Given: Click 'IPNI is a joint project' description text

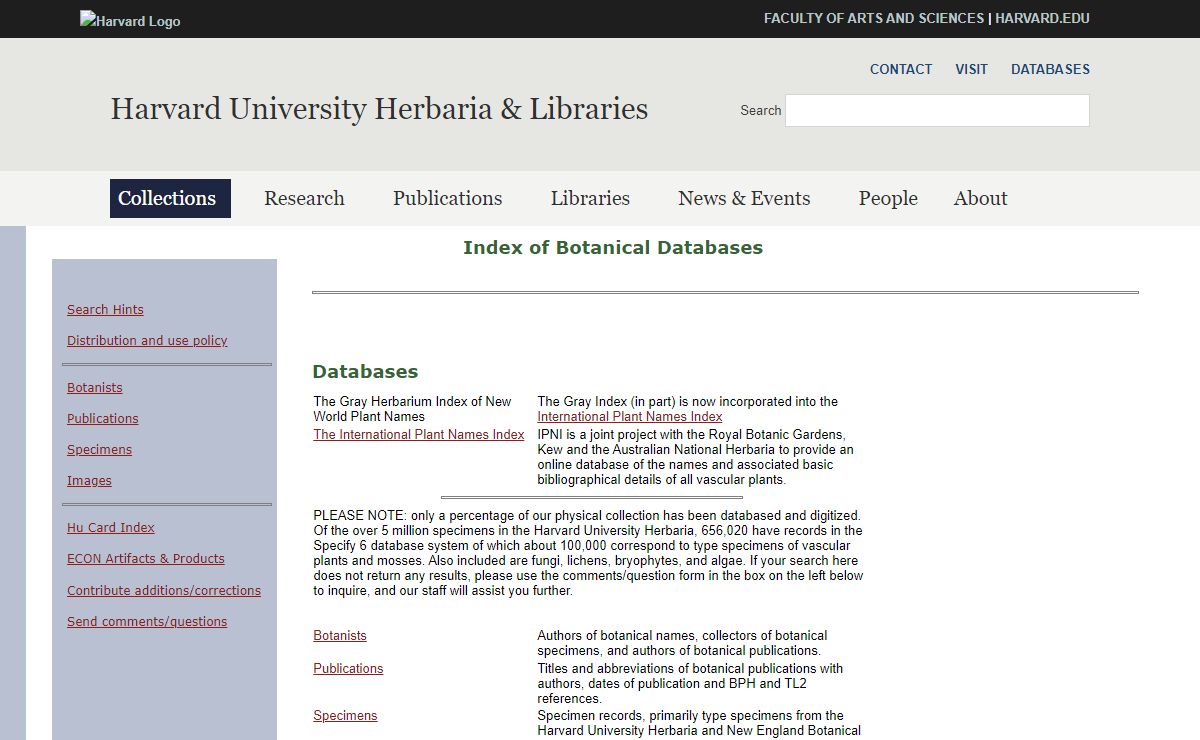Looking at the screenshot, I should click(x=695, y=457).
